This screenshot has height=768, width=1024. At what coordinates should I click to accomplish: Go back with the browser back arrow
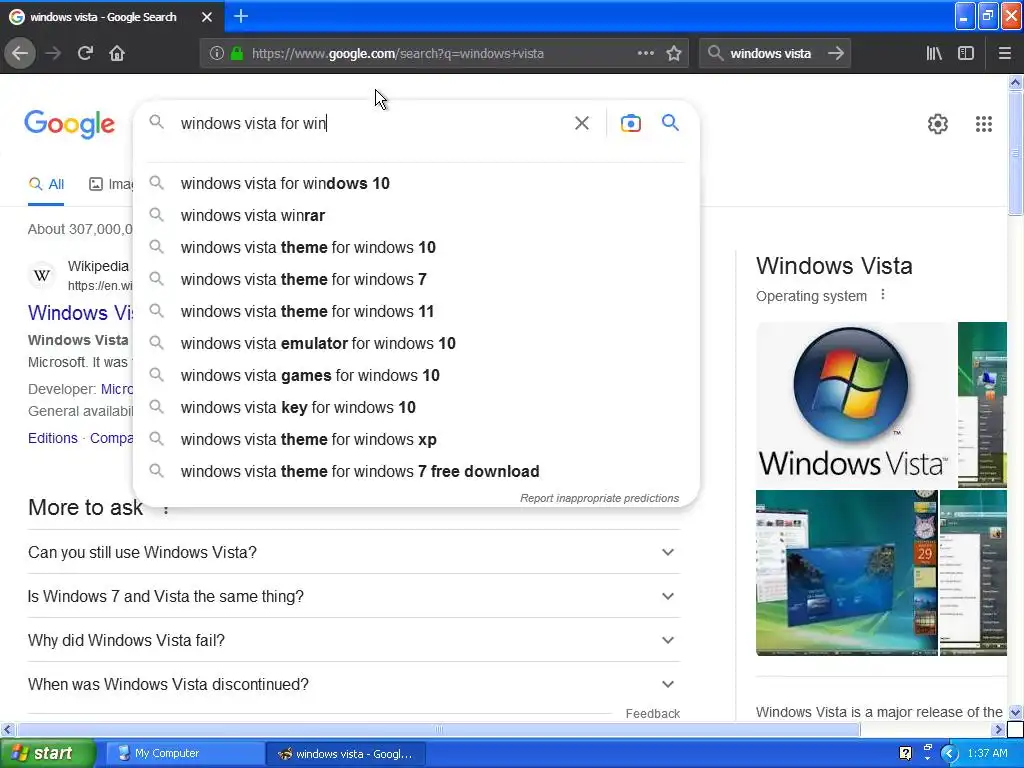tap(20, 53)
